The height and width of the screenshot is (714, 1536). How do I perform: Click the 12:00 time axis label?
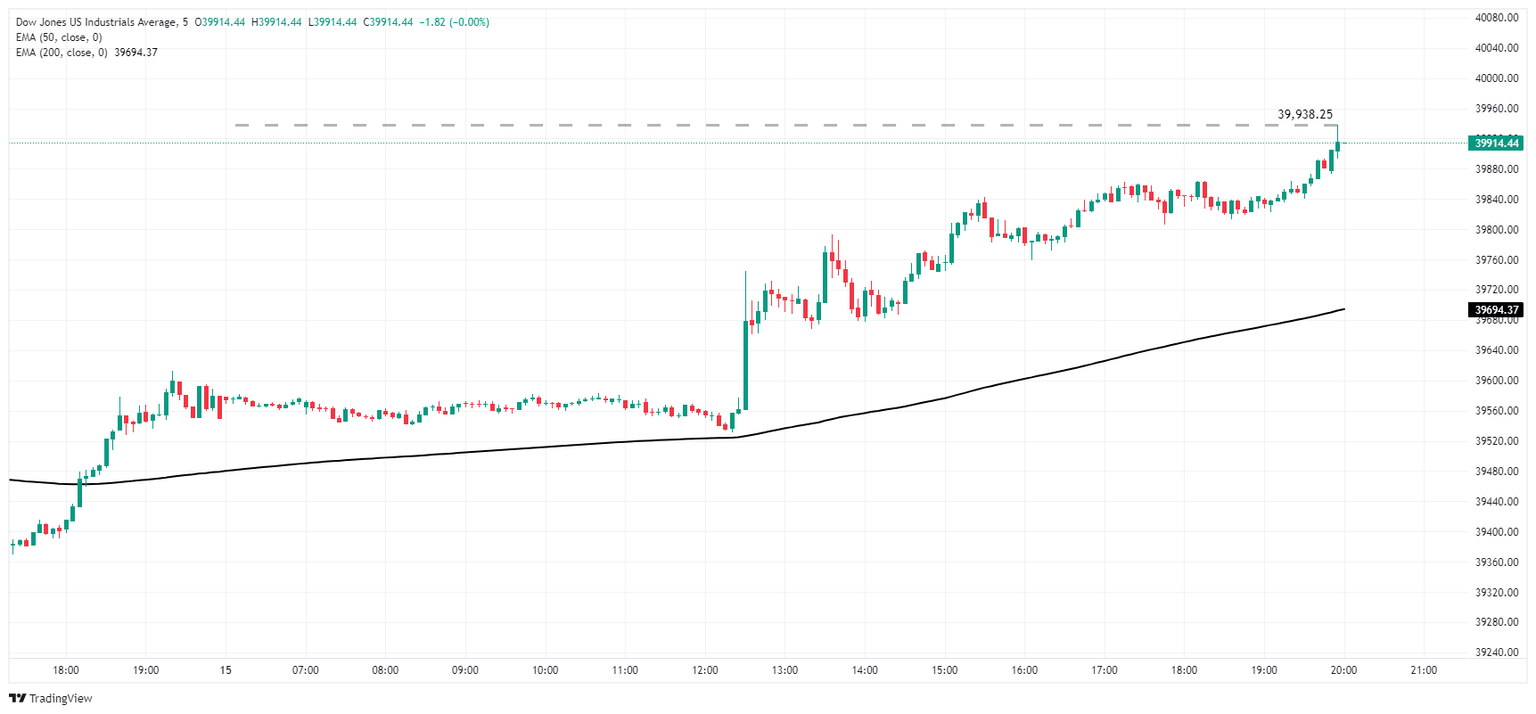click(705, 670)
